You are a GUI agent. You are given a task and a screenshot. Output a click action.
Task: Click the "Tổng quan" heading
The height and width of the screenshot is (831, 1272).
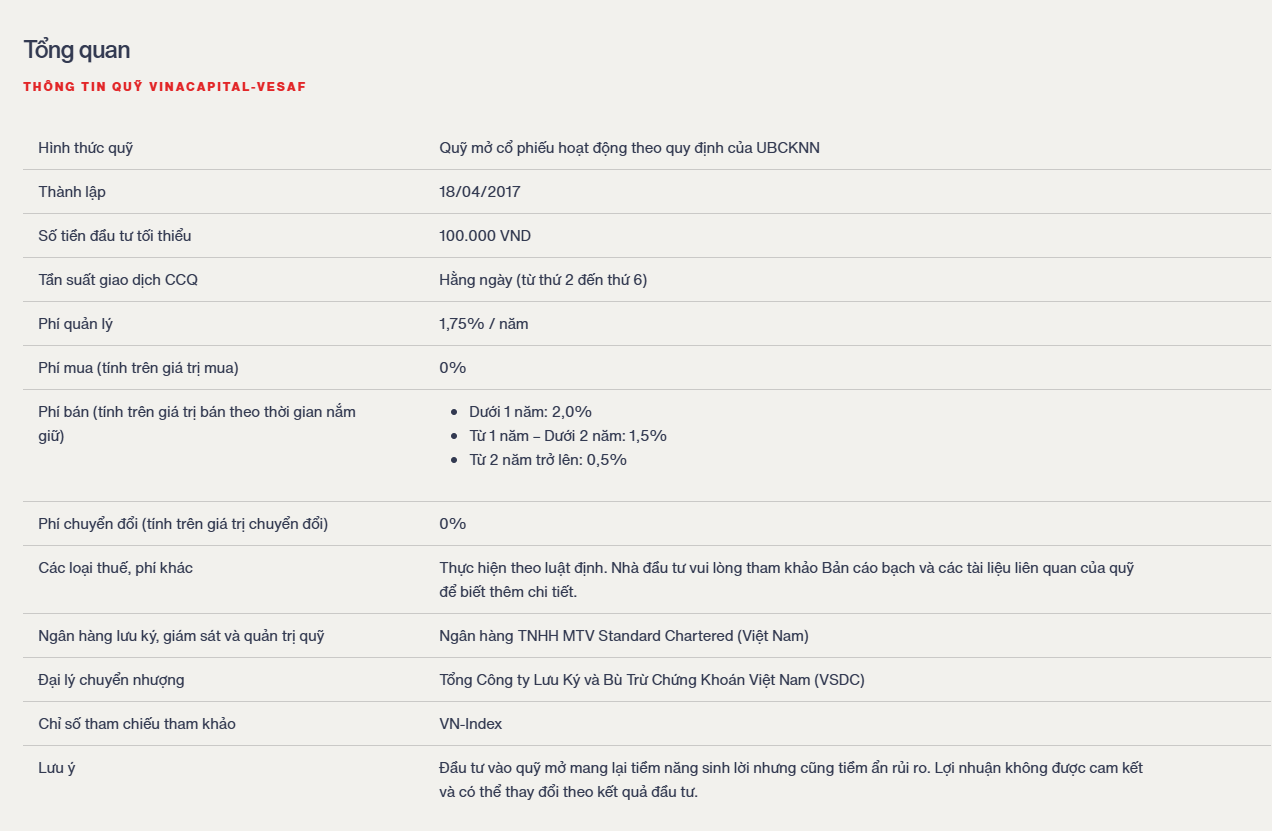(77, 50)
